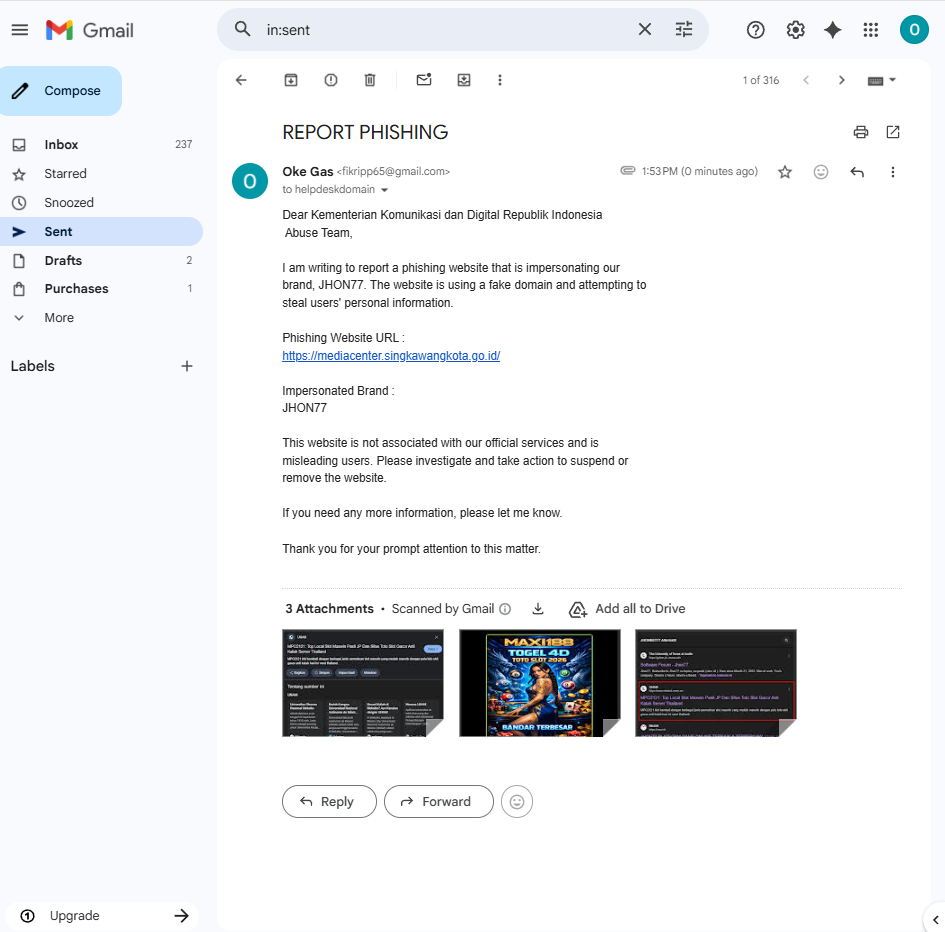Open the account avatar menu

[914, 30]
